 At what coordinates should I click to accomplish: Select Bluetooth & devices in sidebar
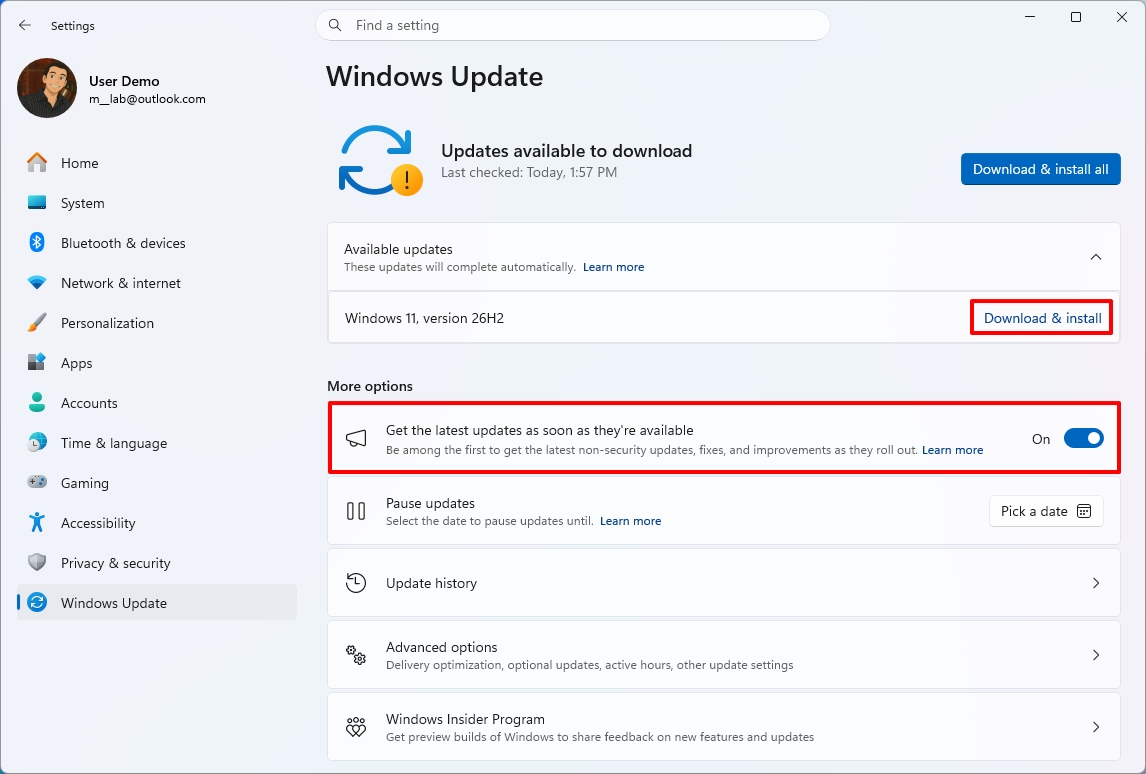tap(157, 243)
